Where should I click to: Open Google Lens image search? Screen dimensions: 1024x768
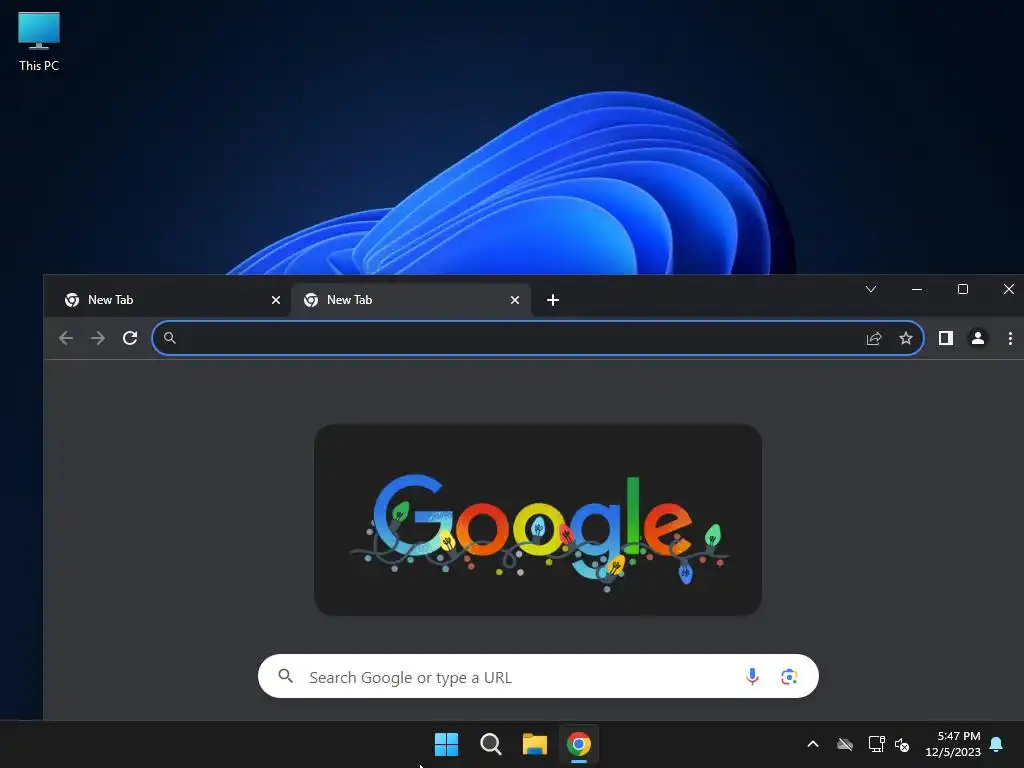point(788,677)
